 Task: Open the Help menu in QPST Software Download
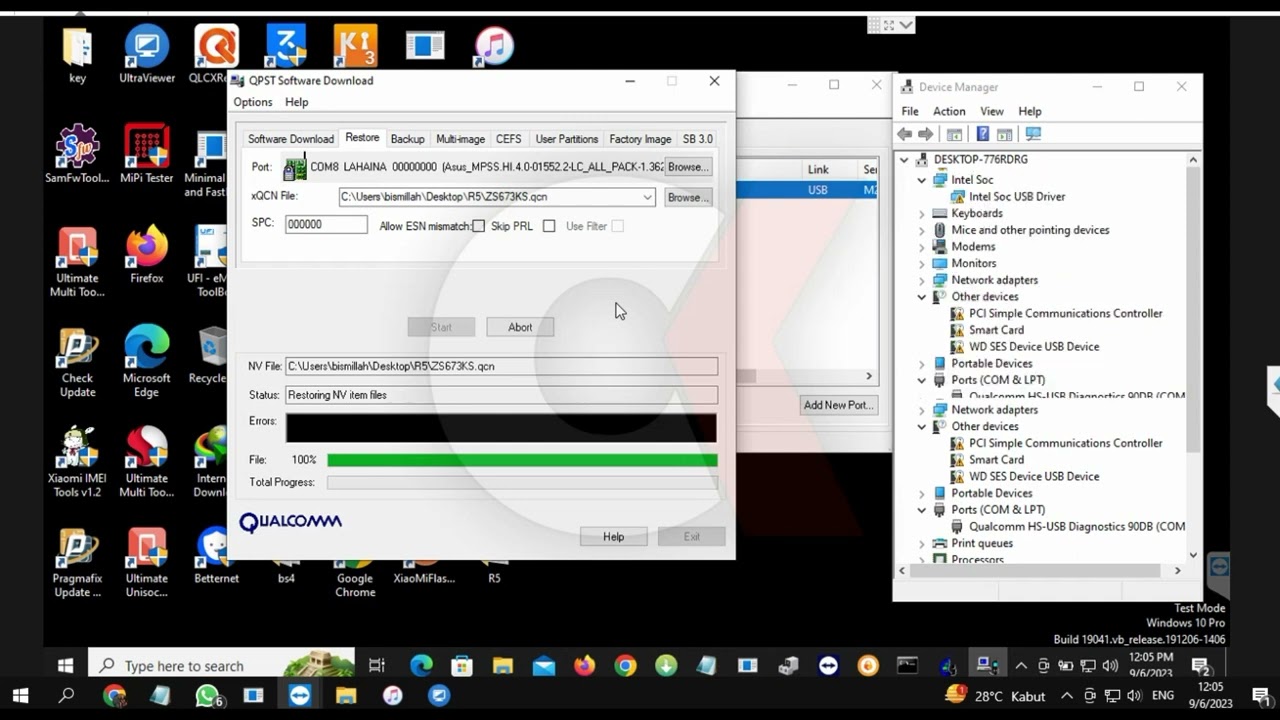point(296,102)
